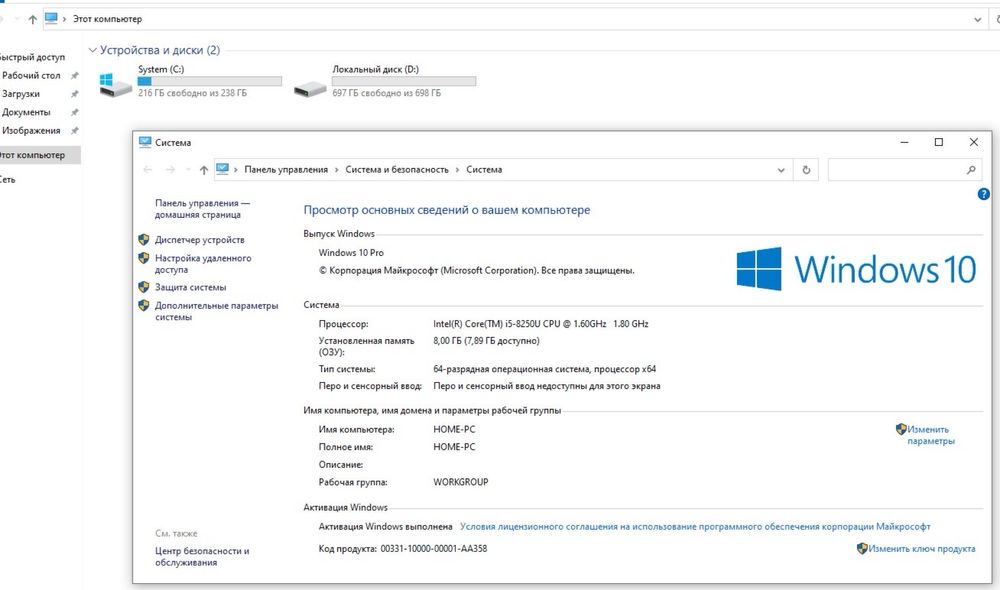Click the up arrow in System window

click(x=203, y=170)
